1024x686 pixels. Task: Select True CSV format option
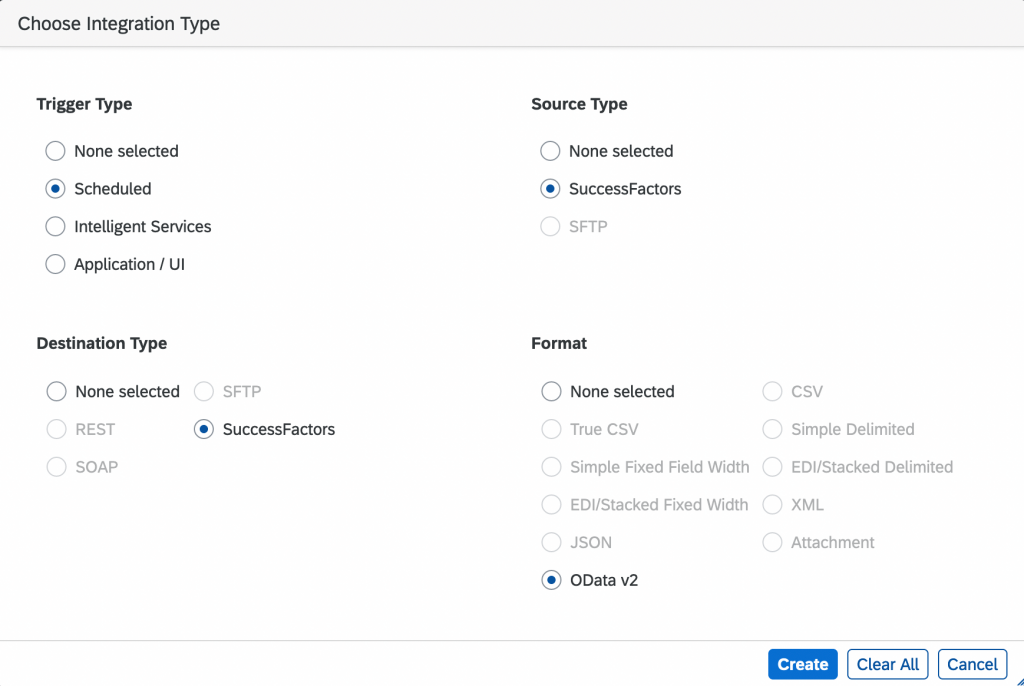(x=551, y=429)
